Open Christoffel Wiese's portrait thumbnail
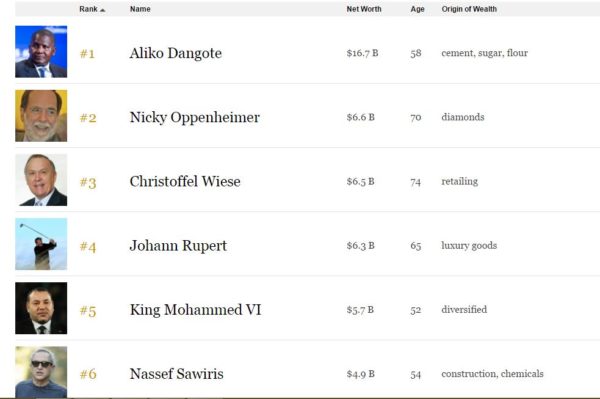Viewport: 600px width, 399px height. 41,180
